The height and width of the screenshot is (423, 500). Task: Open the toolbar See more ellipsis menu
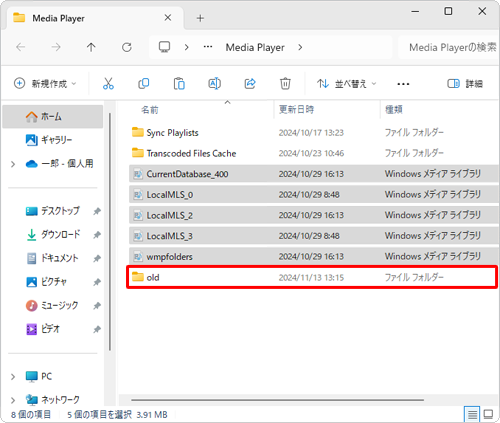403,84
